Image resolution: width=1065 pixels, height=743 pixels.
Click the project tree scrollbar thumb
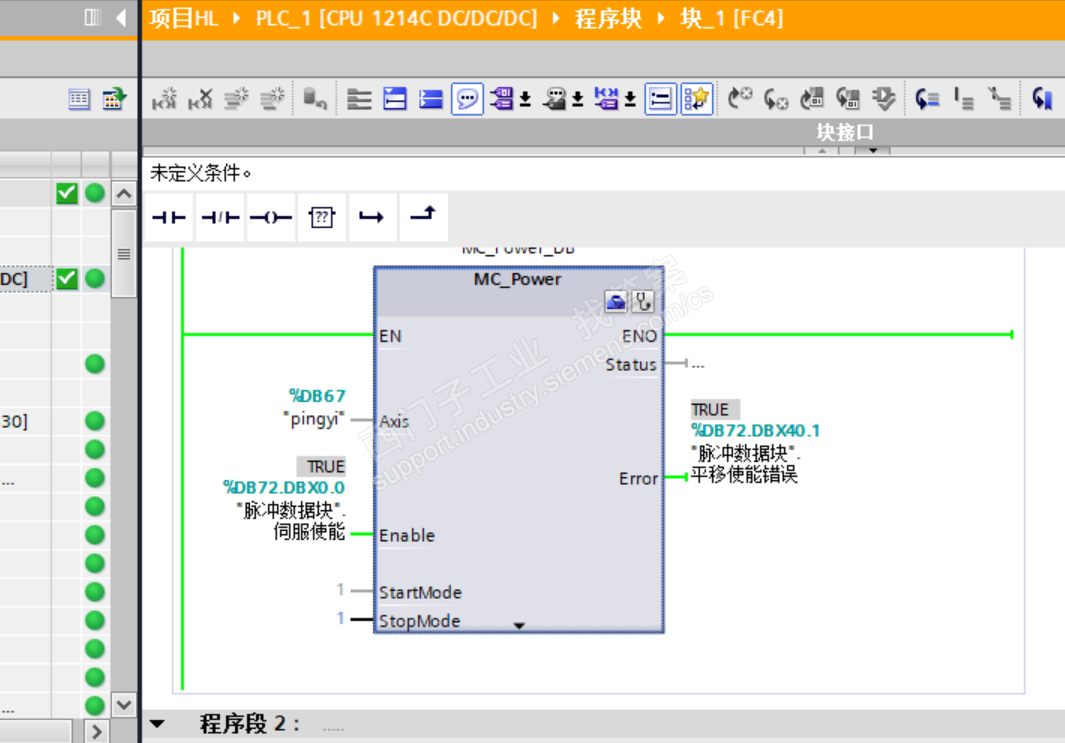coord(124,253)
